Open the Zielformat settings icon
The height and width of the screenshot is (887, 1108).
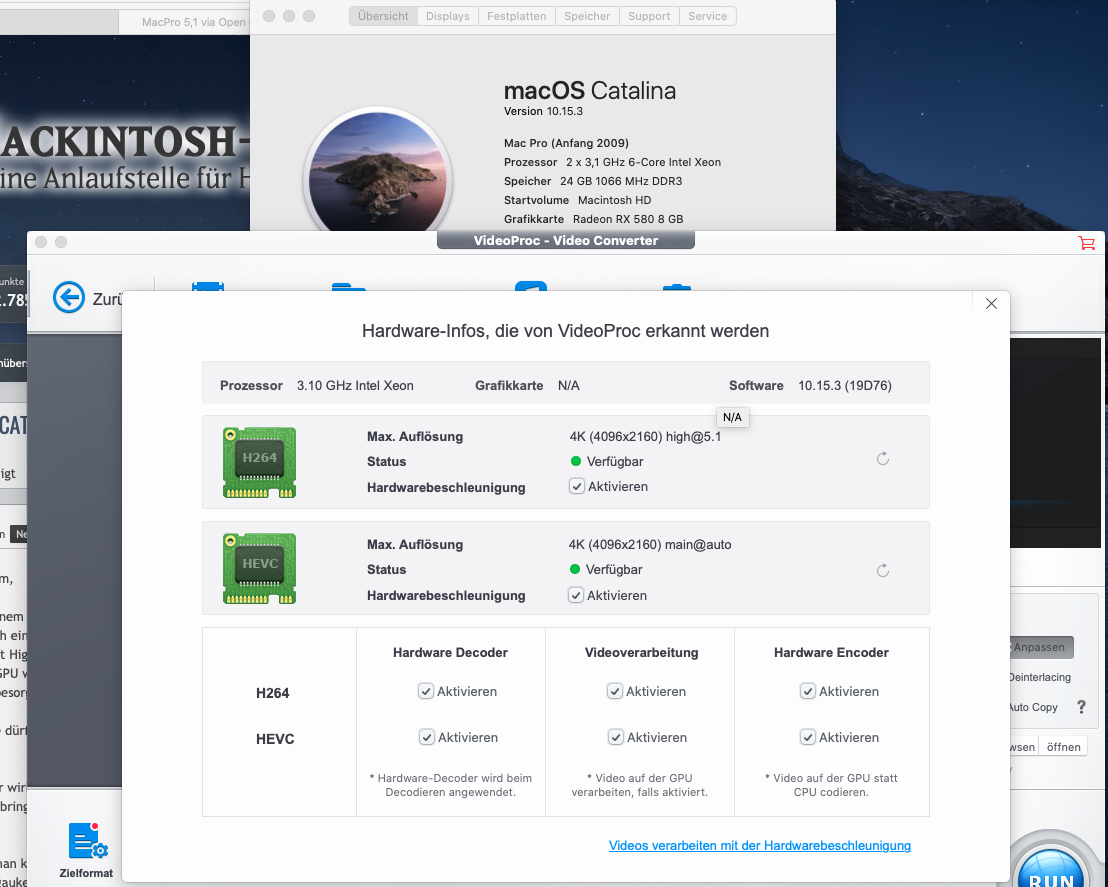88,841
